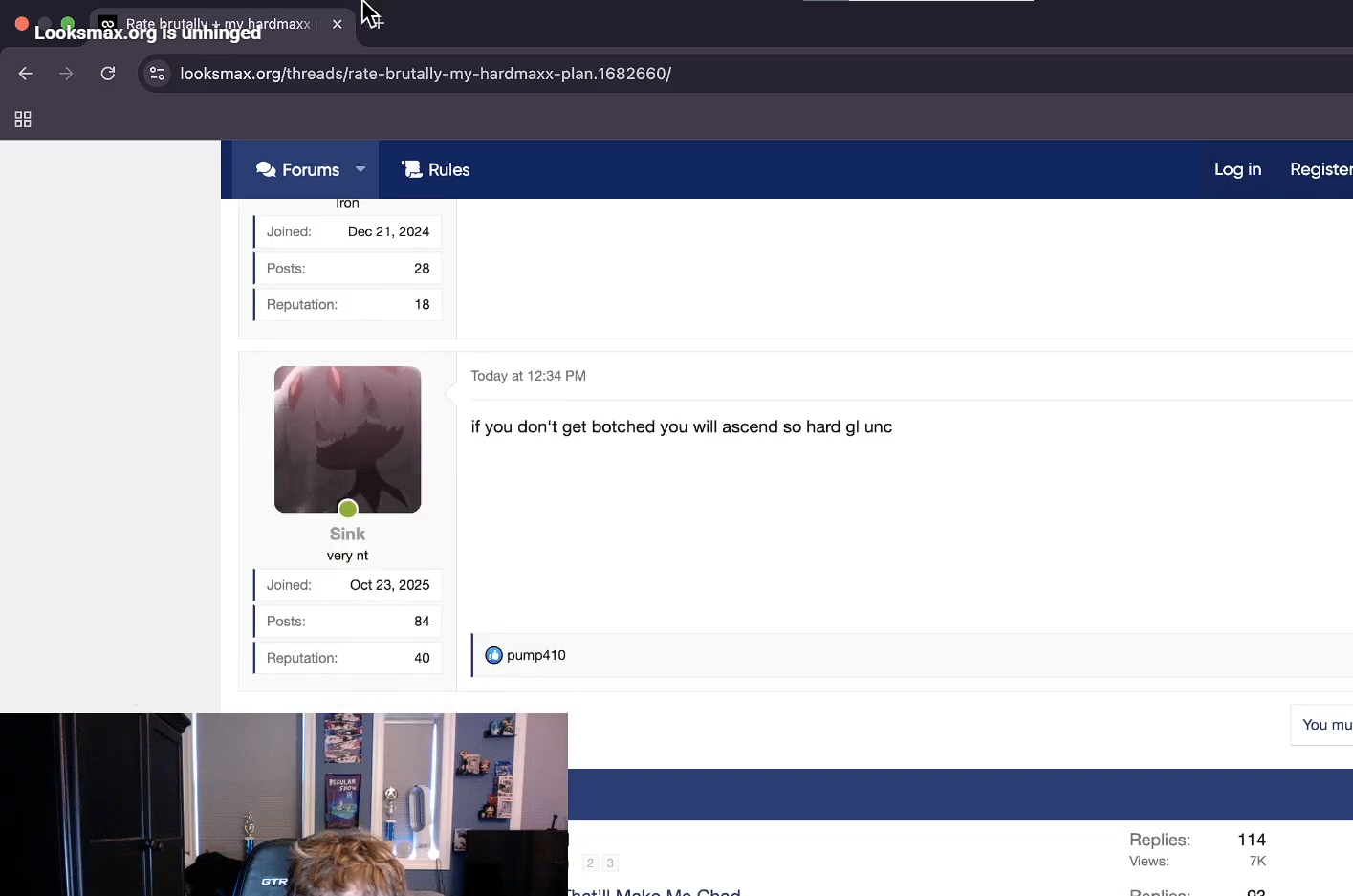
Task: Open the Log in link
Action: click(1237, 169)
